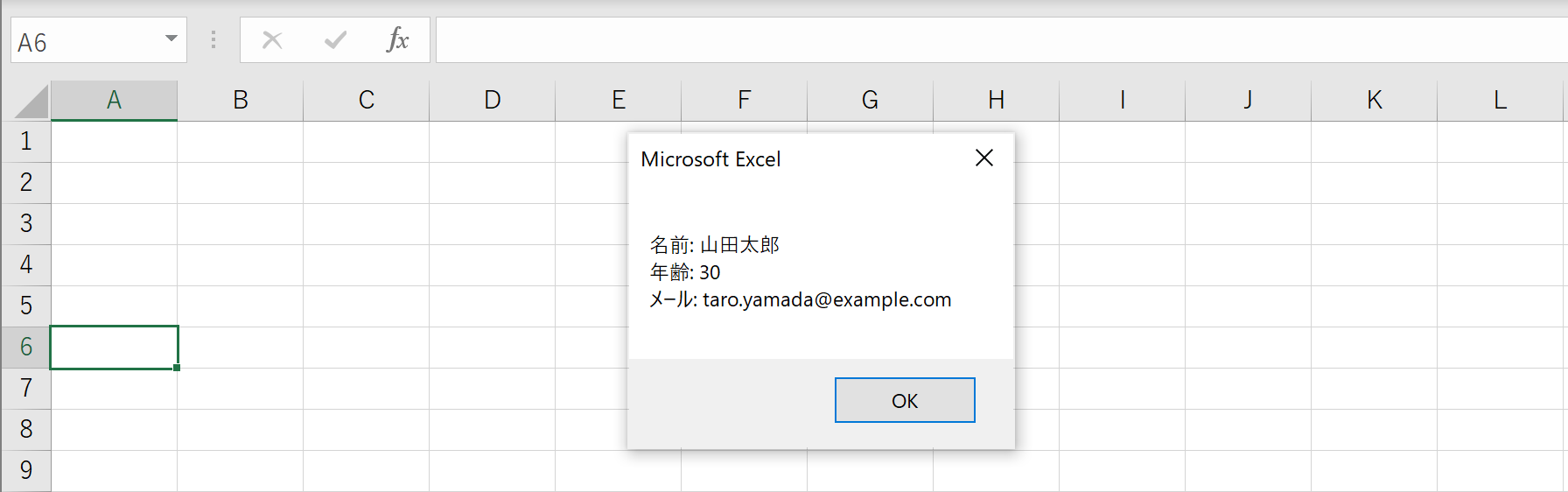
Task: Select row 6 header
Action: click(26, 348)
